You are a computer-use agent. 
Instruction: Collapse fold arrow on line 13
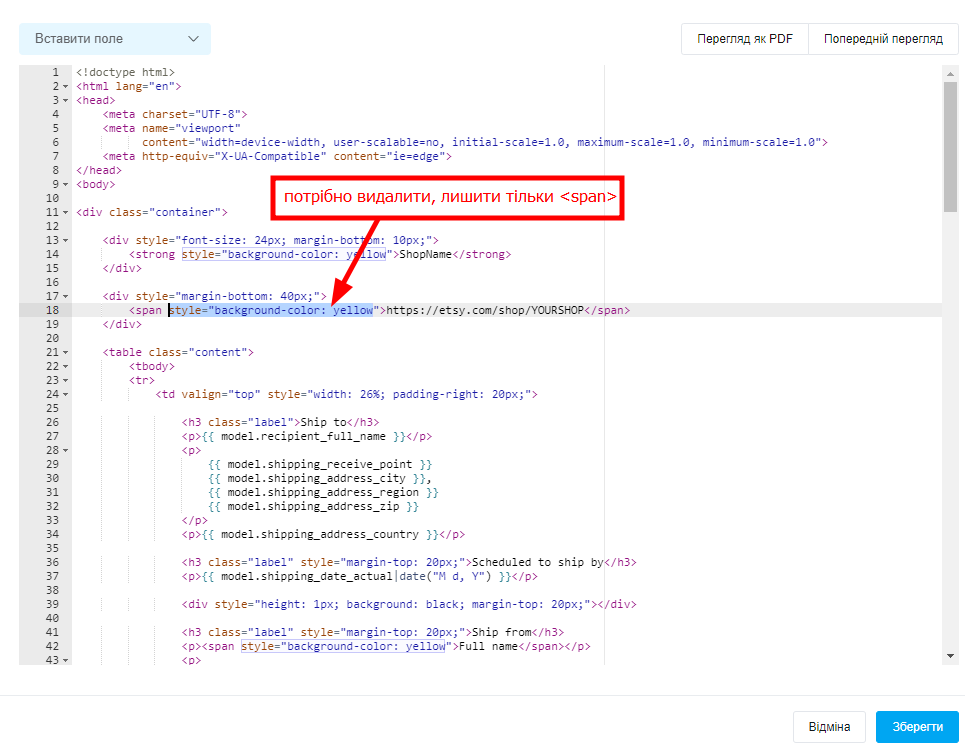66,241
